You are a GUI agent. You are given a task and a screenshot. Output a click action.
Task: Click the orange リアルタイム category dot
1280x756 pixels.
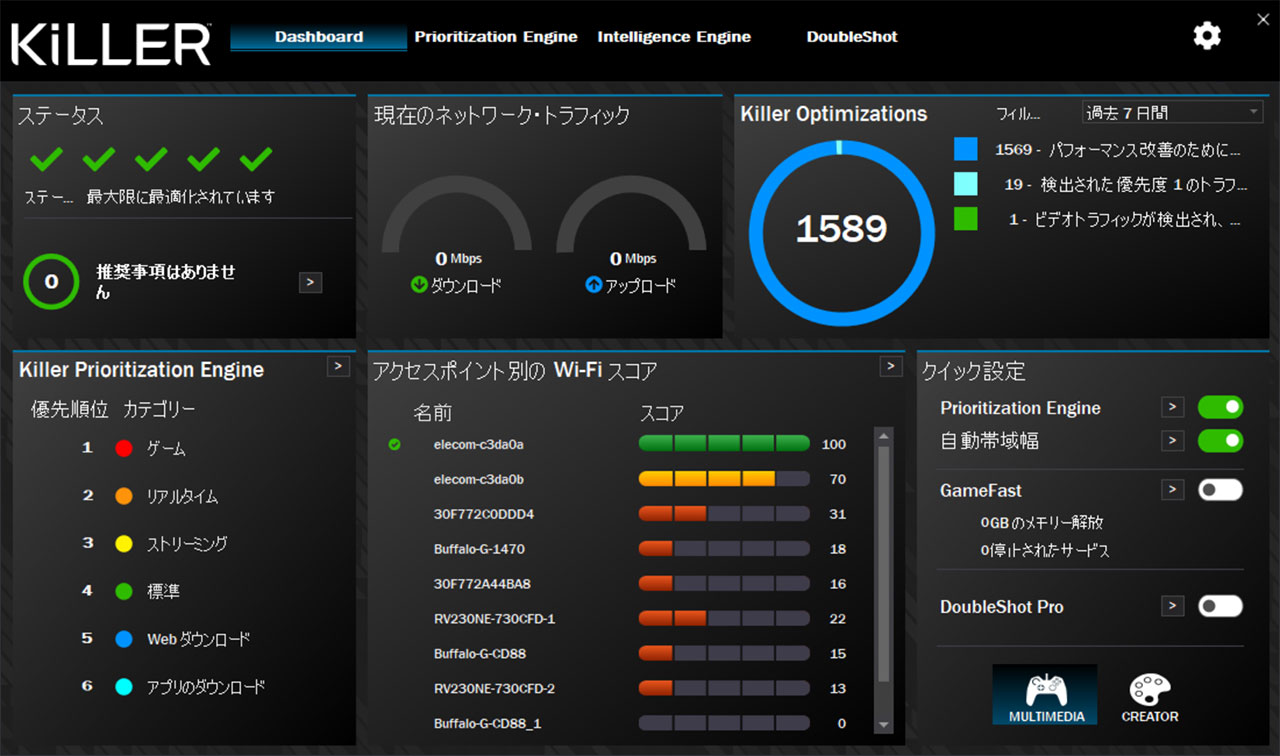[124, 496]
